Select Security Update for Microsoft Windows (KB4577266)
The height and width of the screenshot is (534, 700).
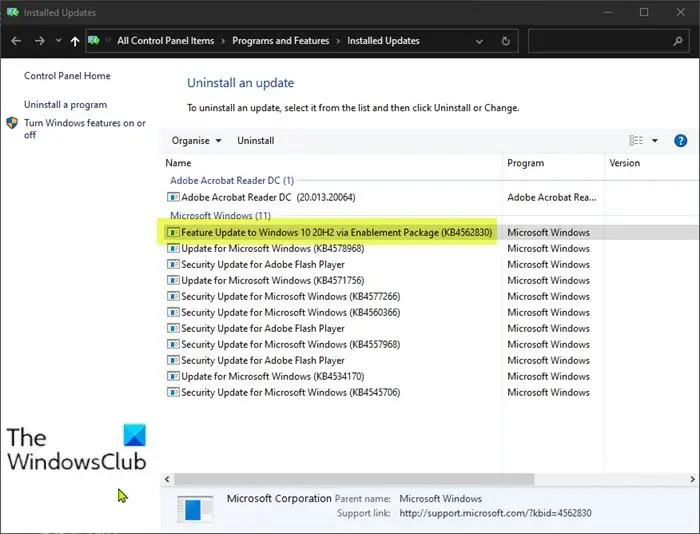pyautogui.click(x=290, y=296)
